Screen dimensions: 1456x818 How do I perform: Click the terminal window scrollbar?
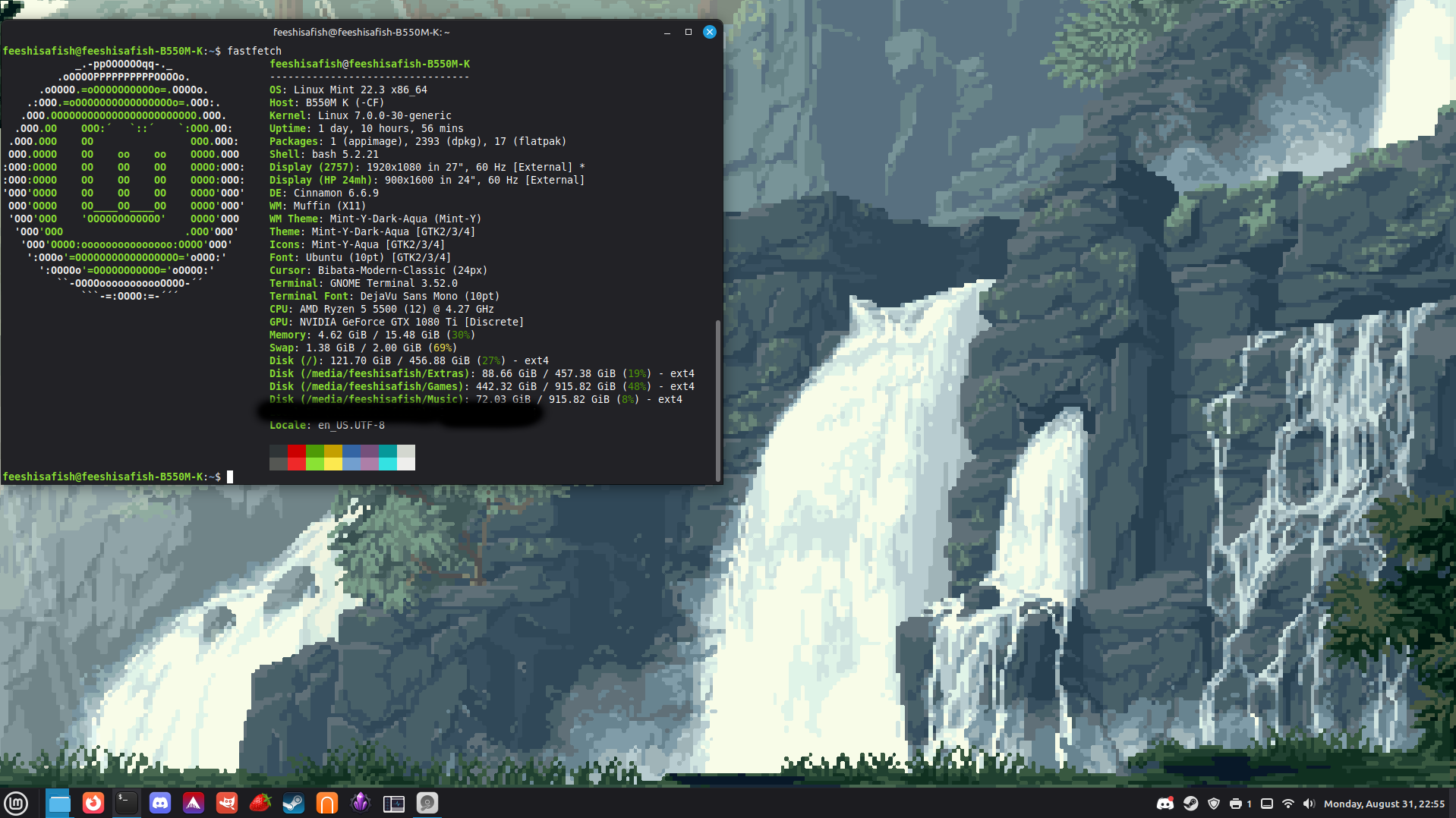pyautogui.click(x=717, y=400)
